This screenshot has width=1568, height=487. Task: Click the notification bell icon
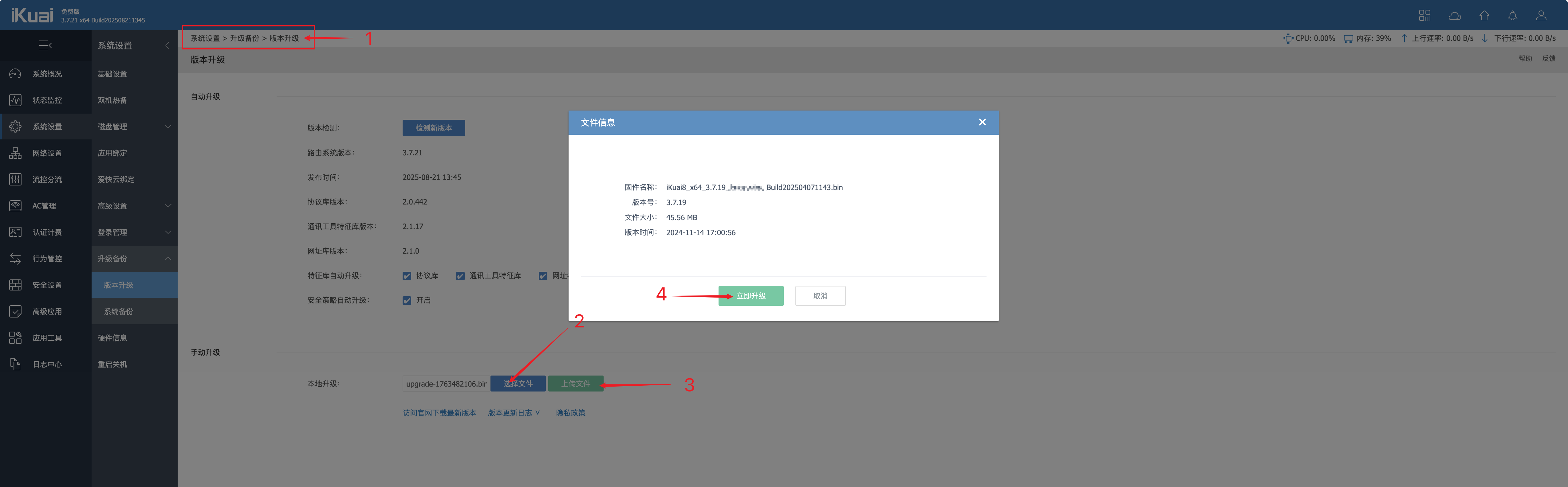coord(1512,16)
